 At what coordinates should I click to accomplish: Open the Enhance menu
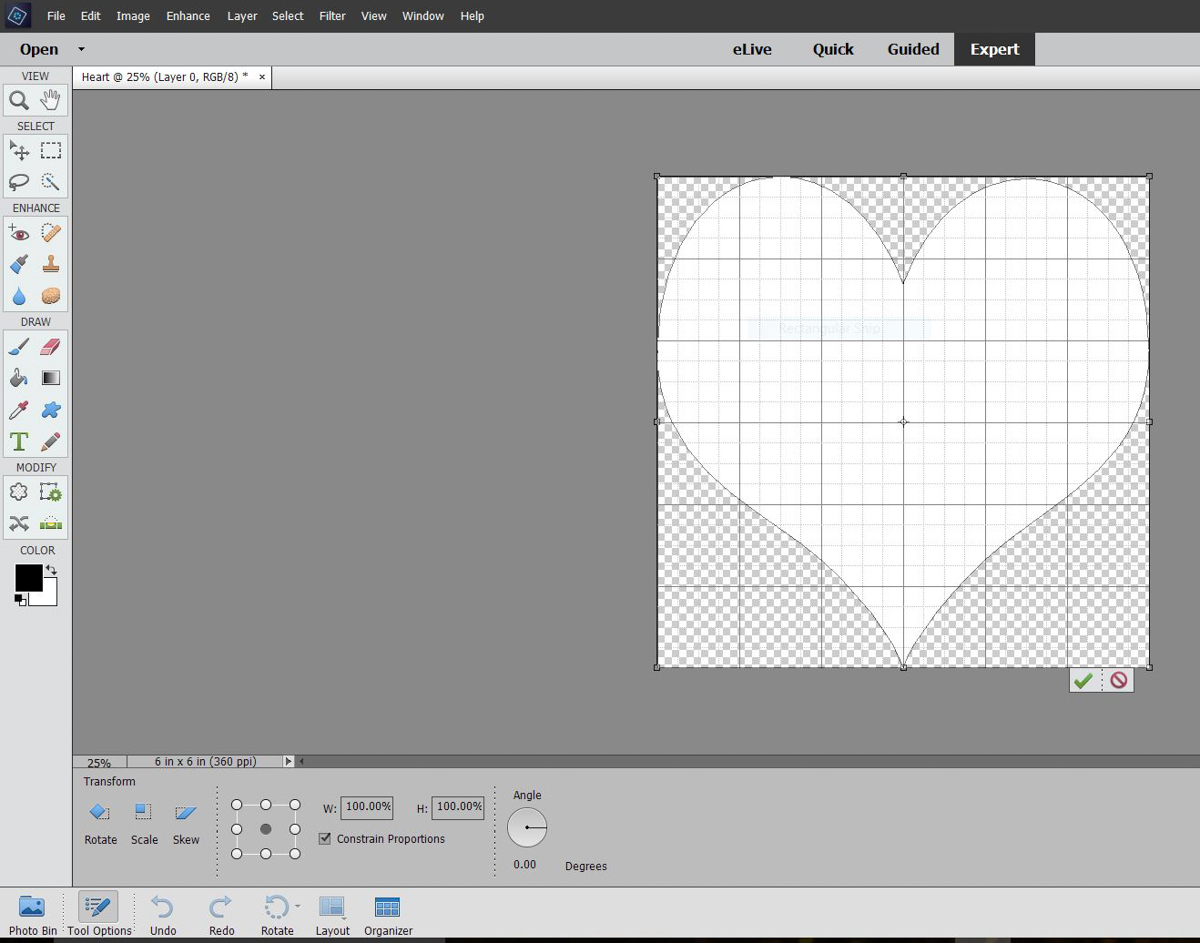[188, 16]
